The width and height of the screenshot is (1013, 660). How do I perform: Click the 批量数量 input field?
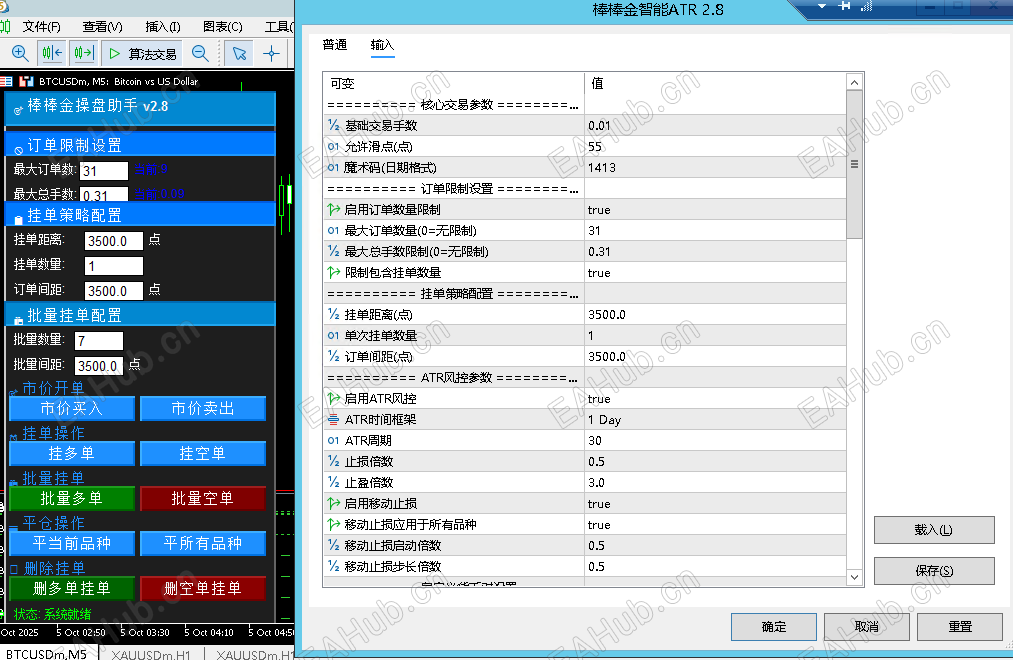pos(99,341)
